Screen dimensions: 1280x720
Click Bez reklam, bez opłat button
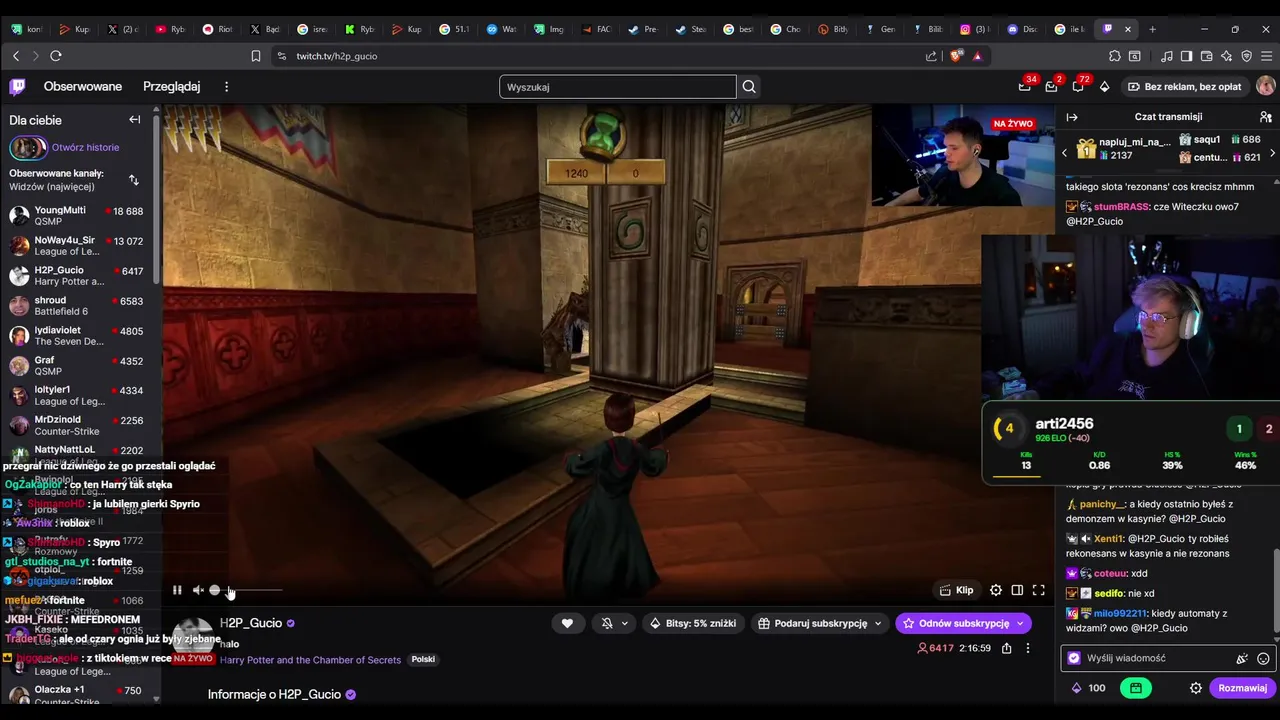1183,87
